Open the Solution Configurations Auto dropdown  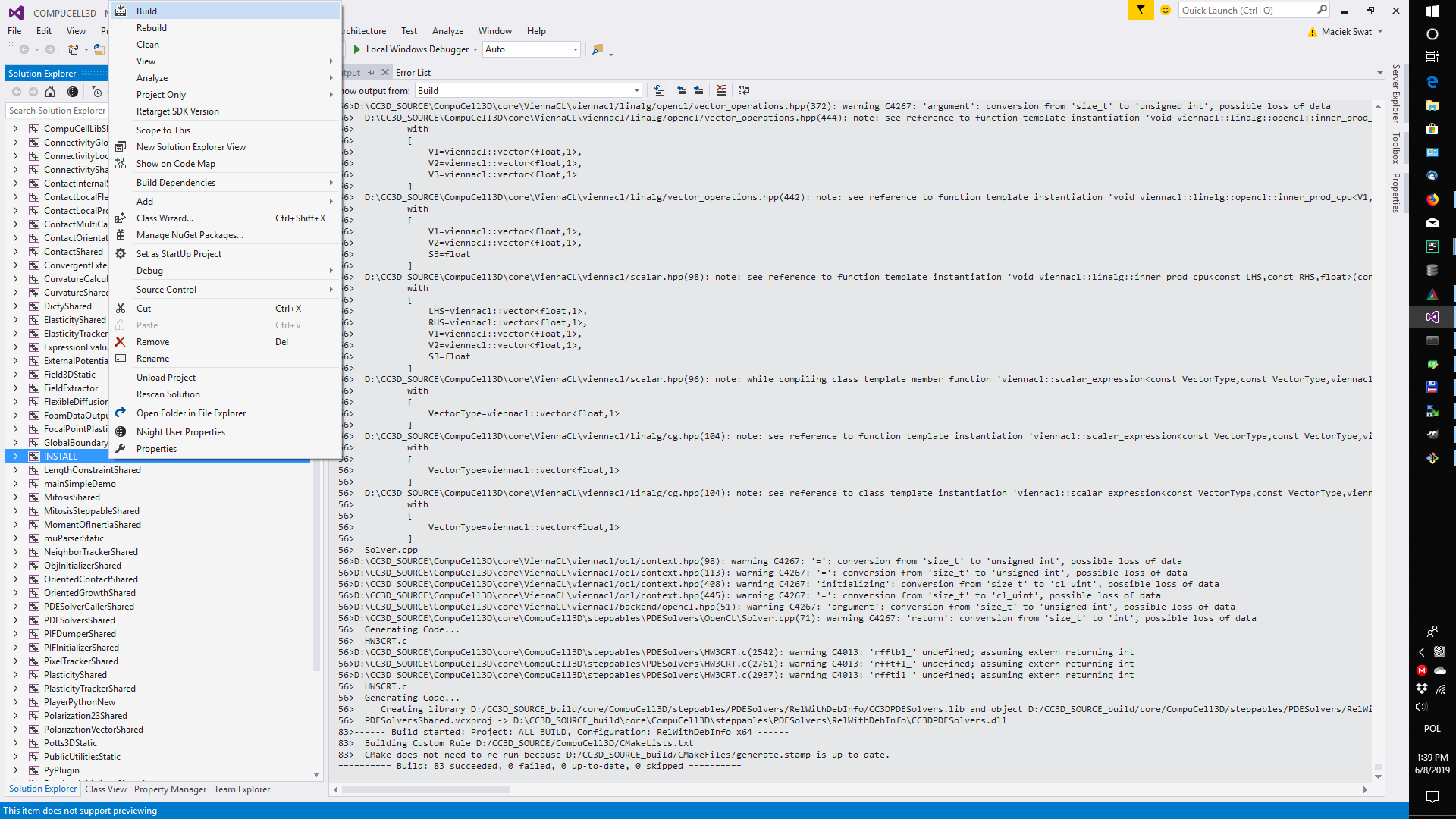click(575, 49)
